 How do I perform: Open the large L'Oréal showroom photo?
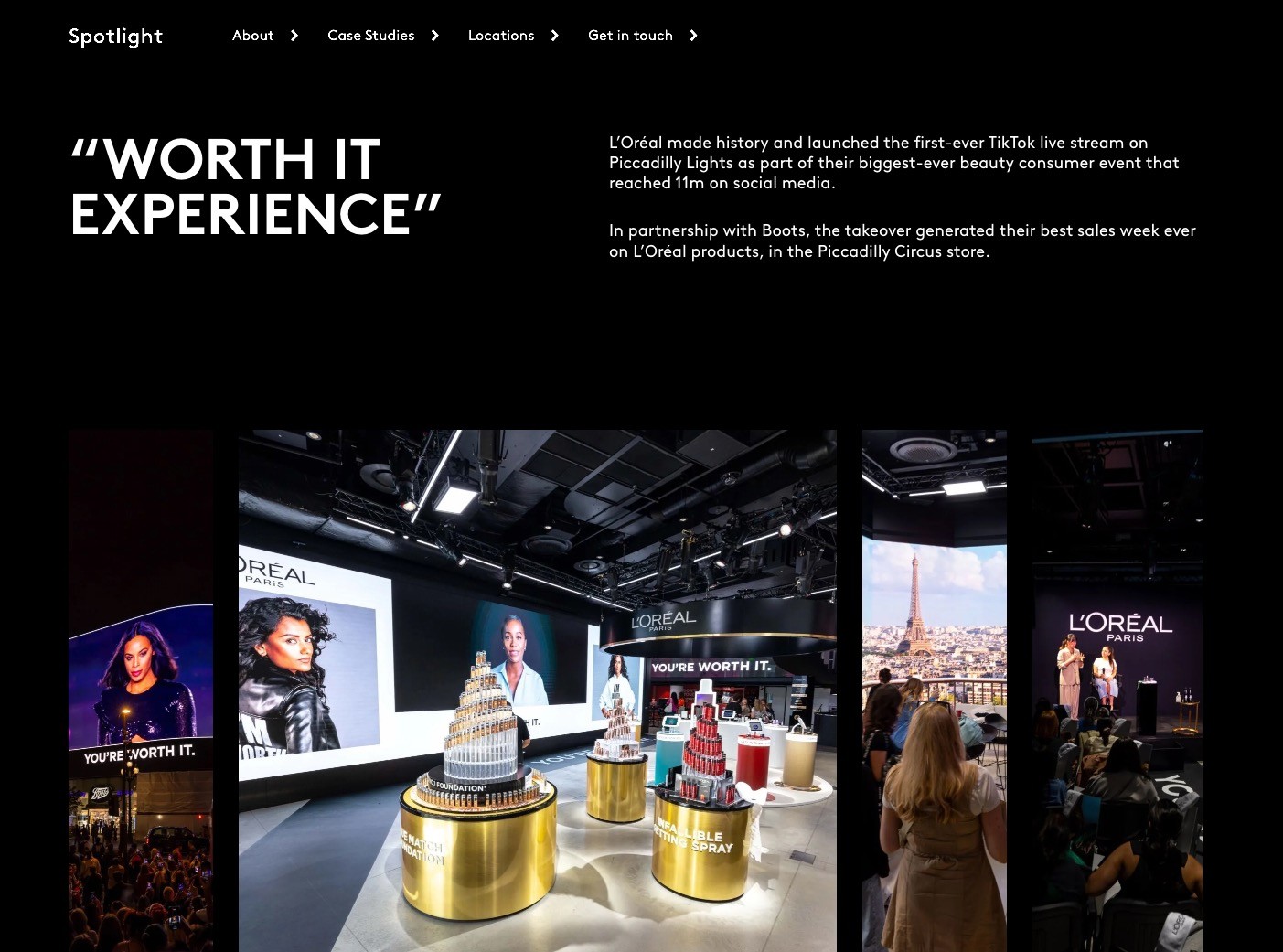[538, 690]
